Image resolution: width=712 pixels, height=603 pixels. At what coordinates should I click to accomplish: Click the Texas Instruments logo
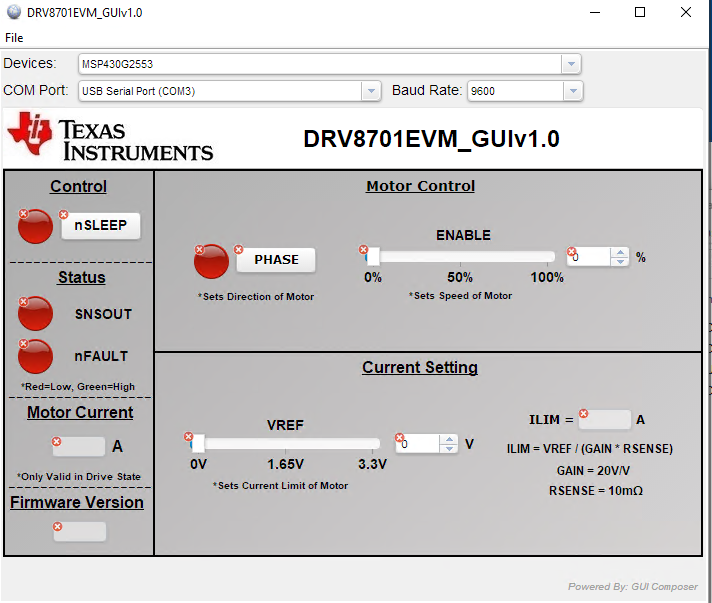click(110, 136)
